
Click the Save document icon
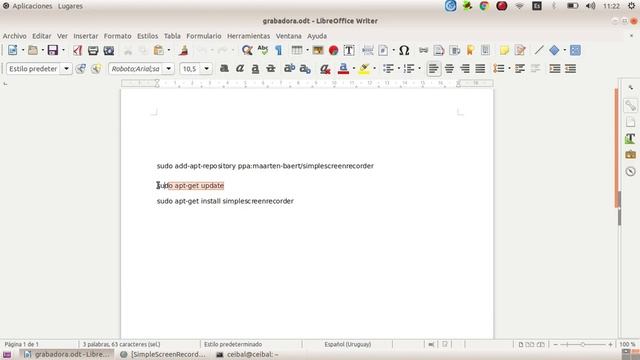coord(53,50)
